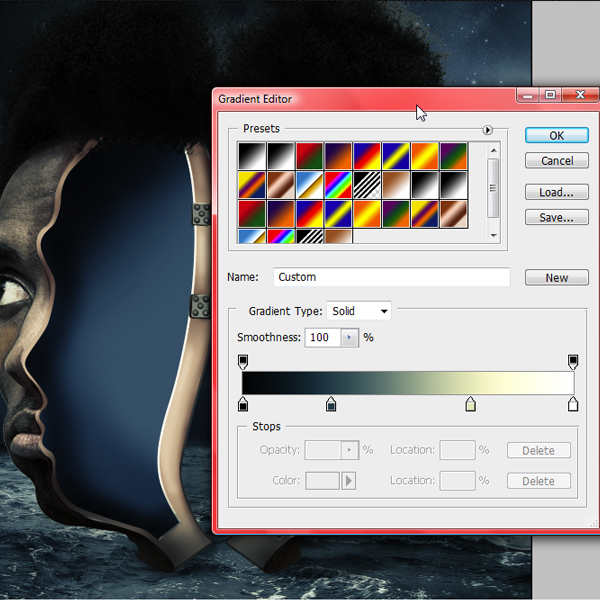Click the presets list scroll up arrow
The width and height of the screenshot is (600, 600).
coord(494,150)
